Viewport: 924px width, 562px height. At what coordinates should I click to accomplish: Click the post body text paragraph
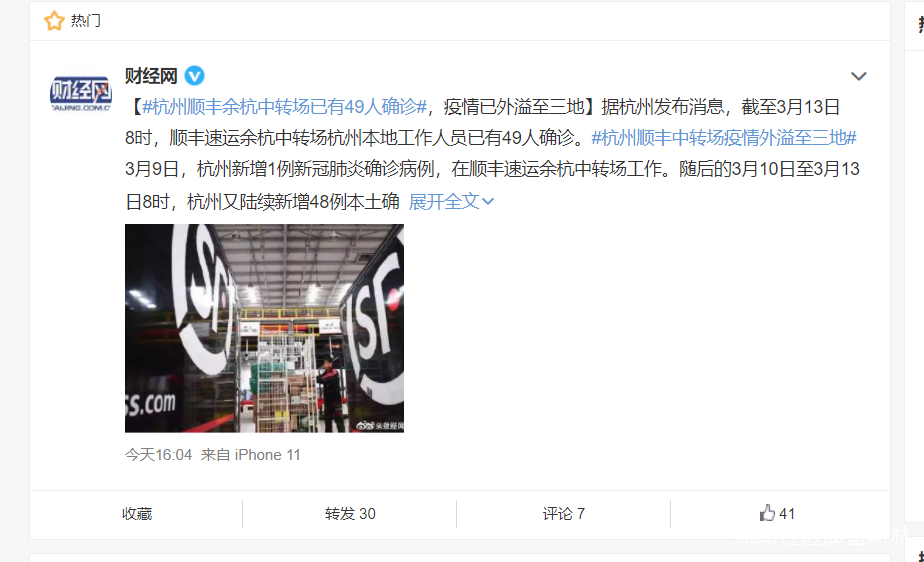point(492,154)
